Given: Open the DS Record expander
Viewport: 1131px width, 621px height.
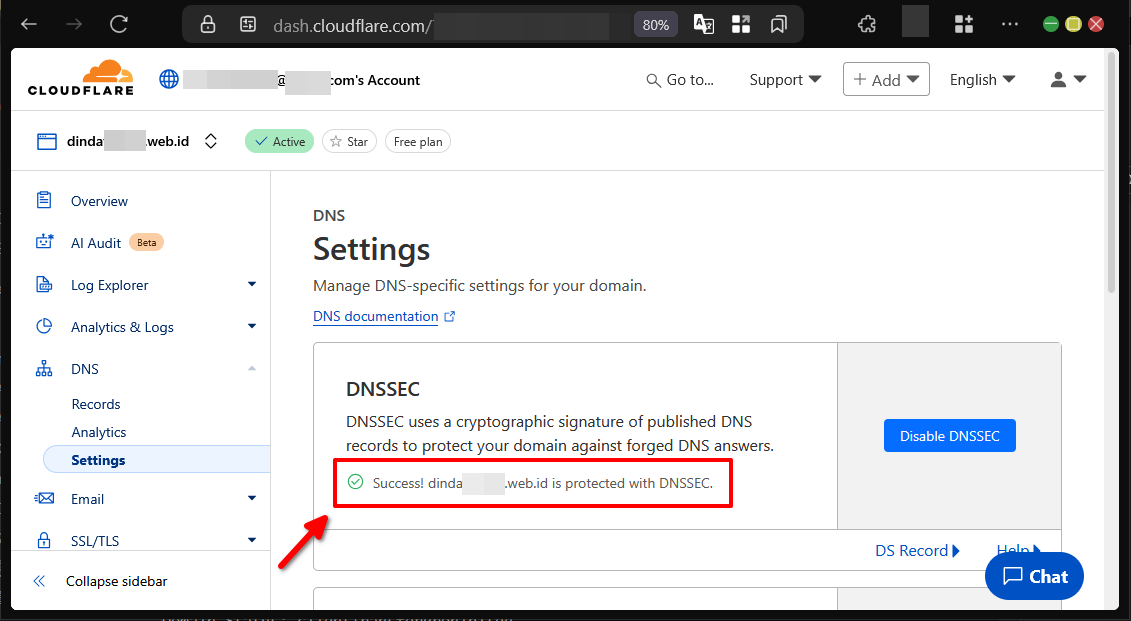Looking at the screenshot, I should coord(917,551).
